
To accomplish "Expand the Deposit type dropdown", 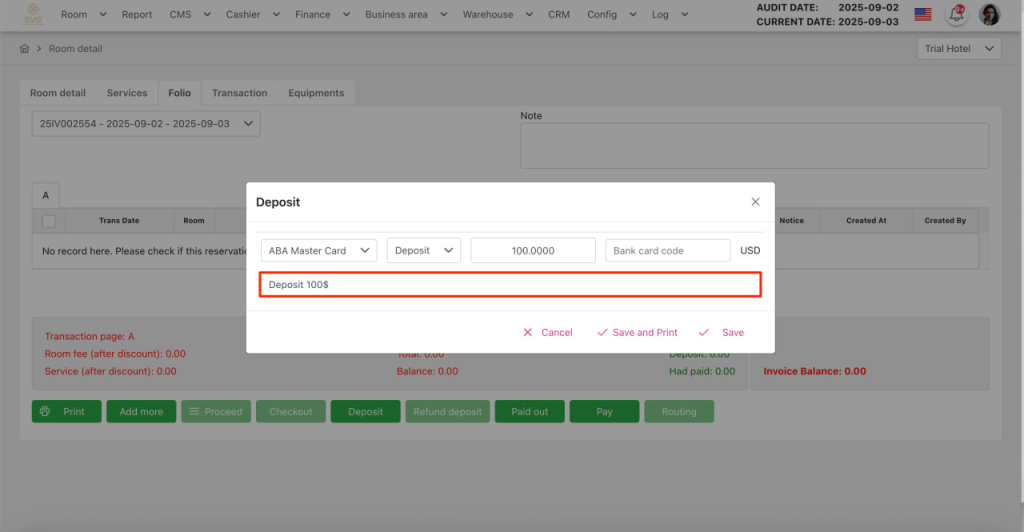I will coord(424,251).
